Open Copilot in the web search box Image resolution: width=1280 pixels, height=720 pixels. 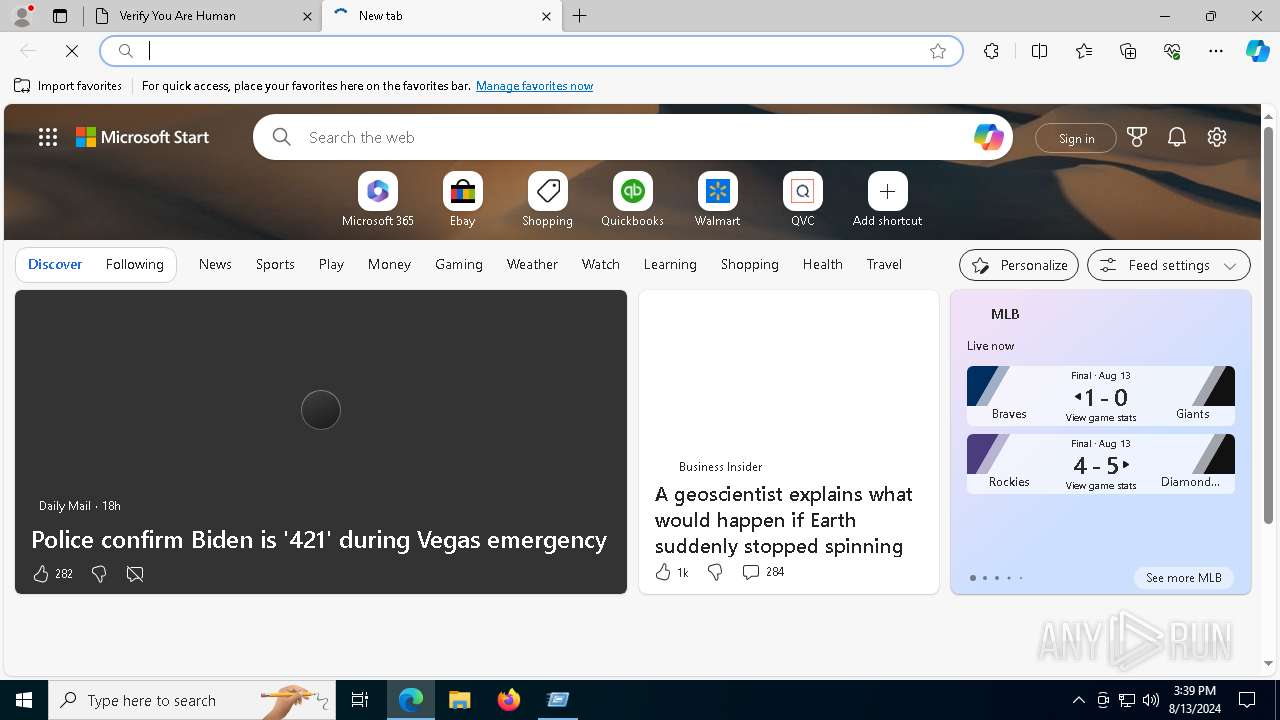click(988, 137)
